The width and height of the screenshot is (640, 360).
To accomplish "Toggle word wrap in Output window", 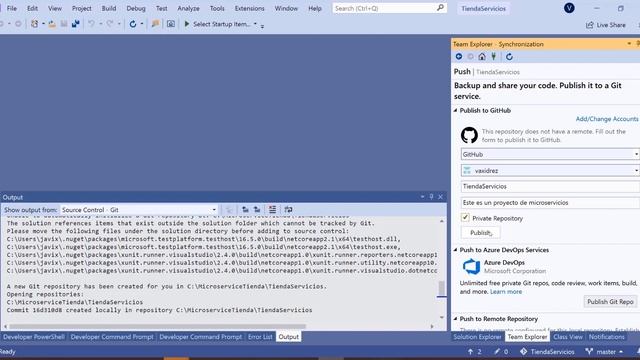I will tap(288, 209).
